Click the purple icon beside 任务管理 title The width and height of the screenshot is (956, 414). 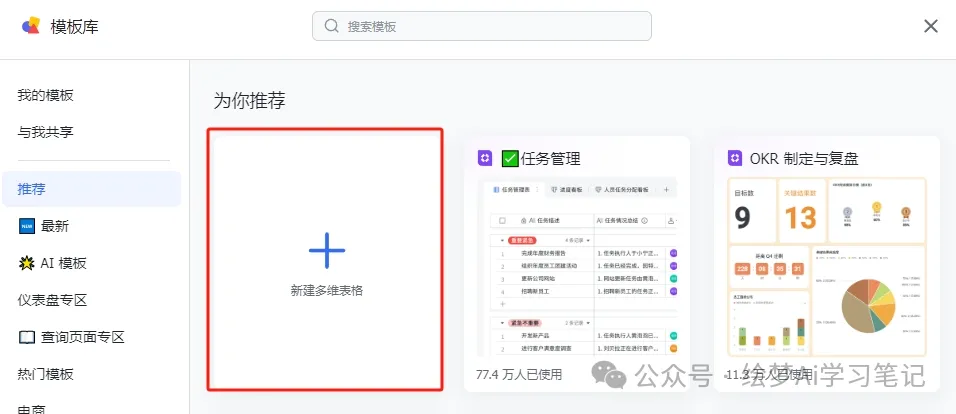(x=485, y=159)
